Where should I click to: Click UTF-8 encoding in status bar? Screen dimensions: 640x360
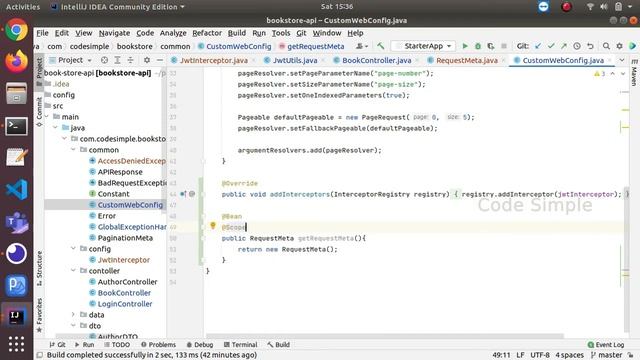tap(540, 355)
